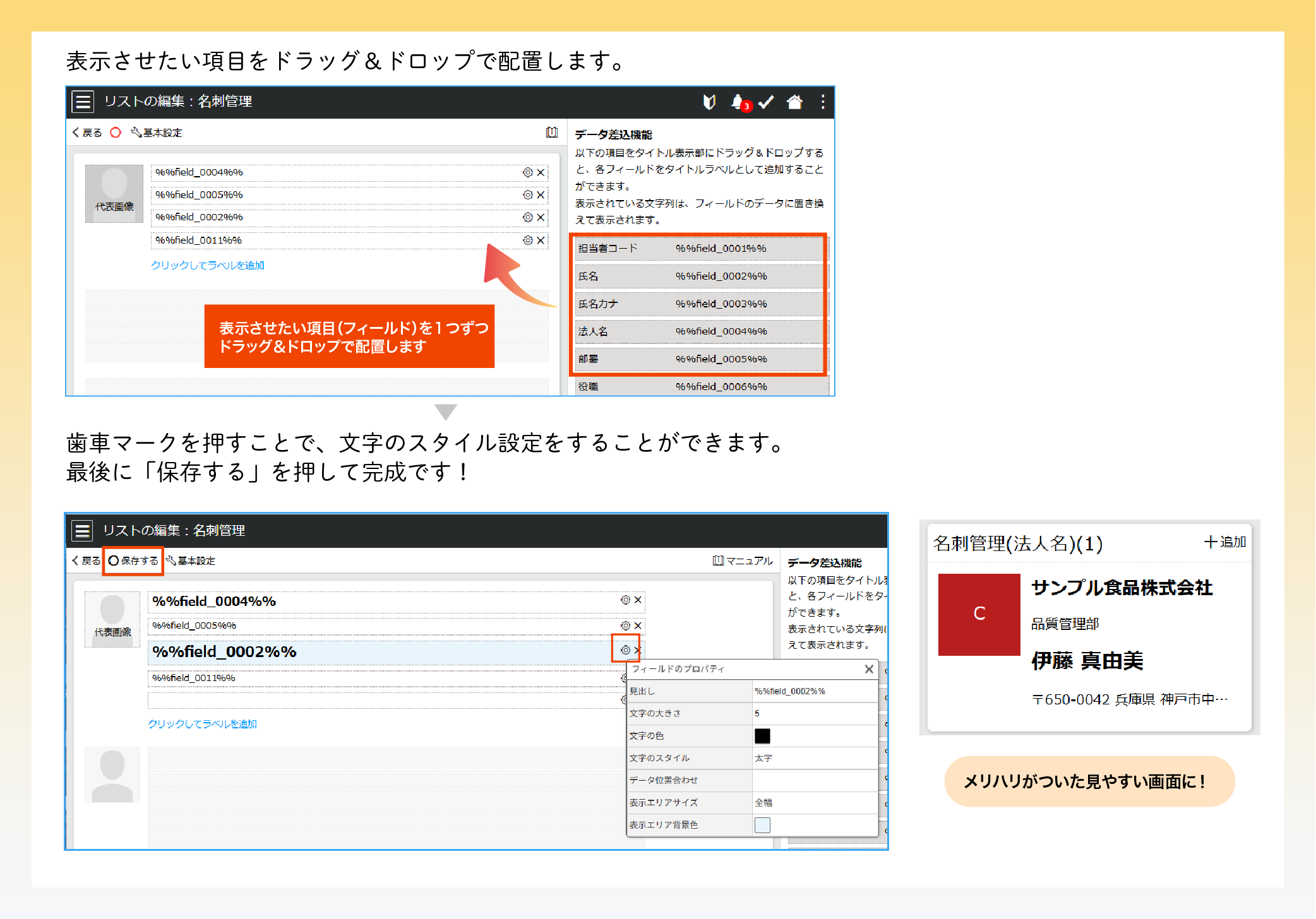
Task: Pick the 文字の色 black color swatch
Action: pos(762,735)
